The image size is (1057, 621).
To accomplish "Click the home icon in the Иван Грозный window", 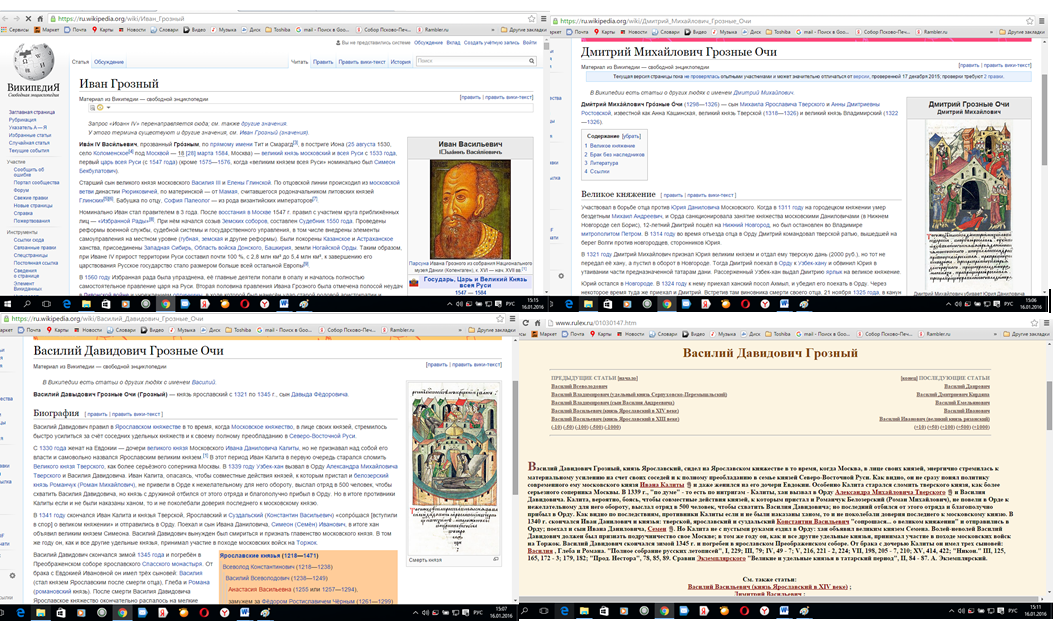I will pos(40,19).
